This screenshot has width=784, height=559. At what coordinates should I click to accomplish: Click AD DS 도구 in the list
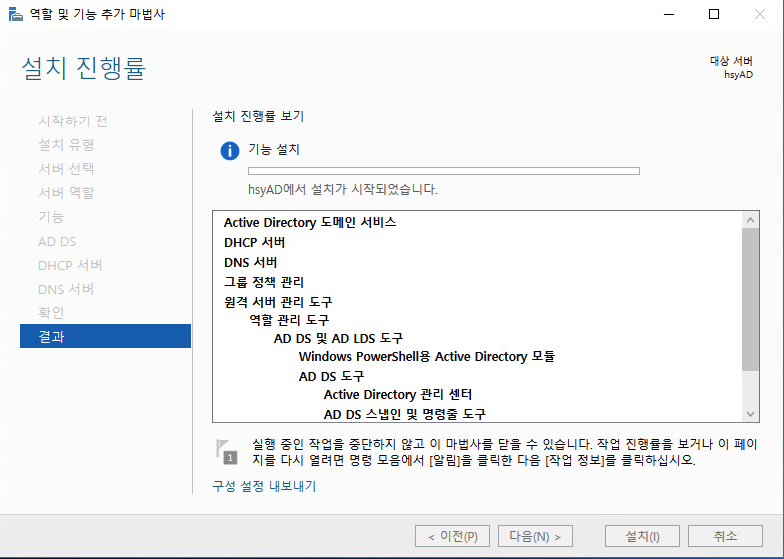(x=332, y=376)
